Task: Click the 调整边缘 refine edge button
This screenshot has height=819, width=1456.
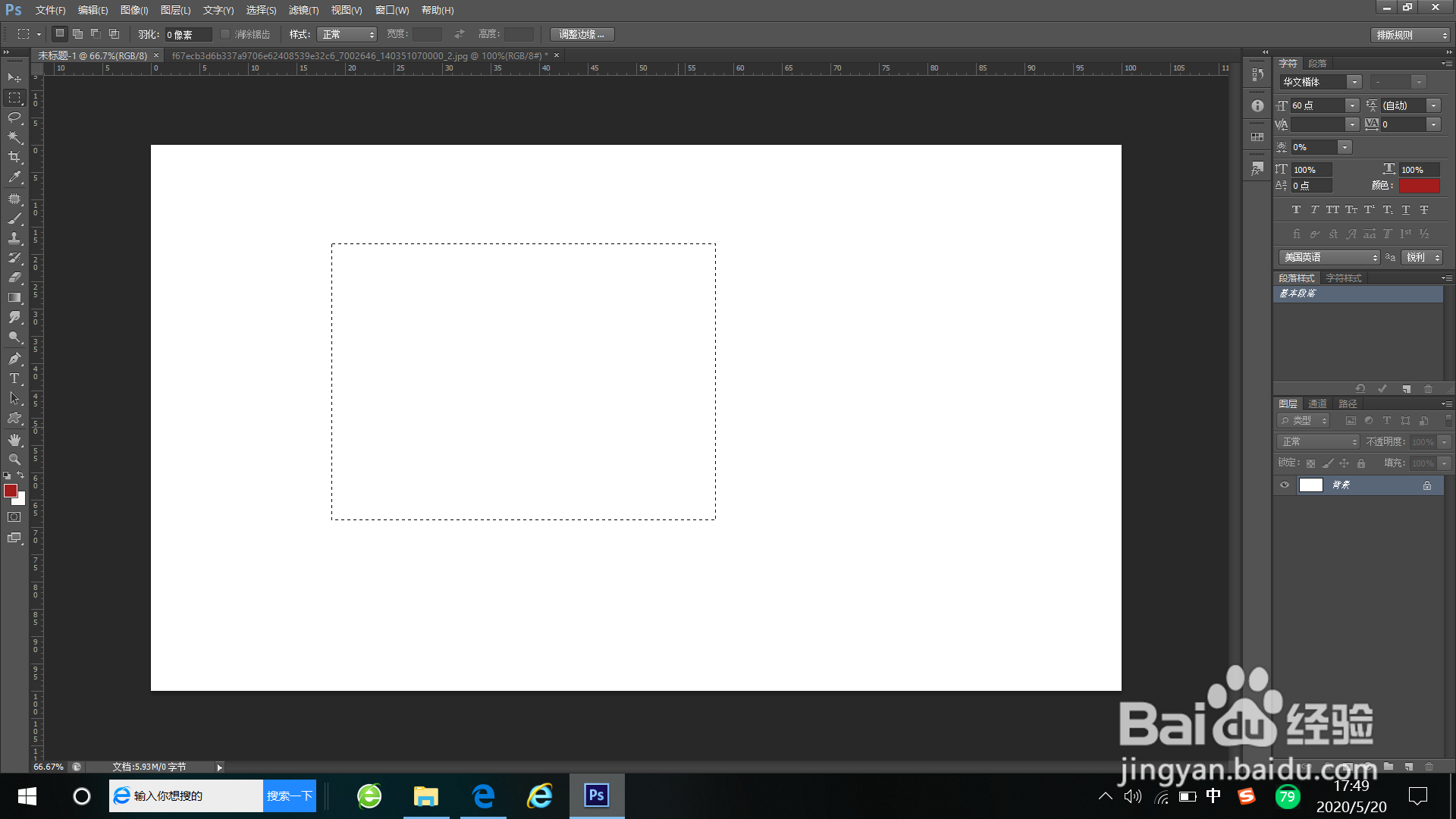Action: click(582, 34)
